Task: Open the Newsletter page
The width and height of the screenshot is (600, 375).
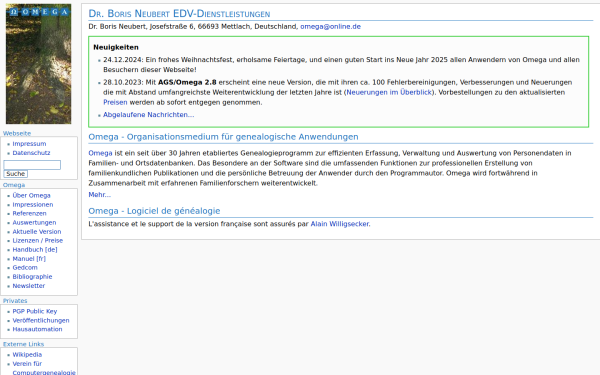Action: pyautogui.click(x=29, y=286)
